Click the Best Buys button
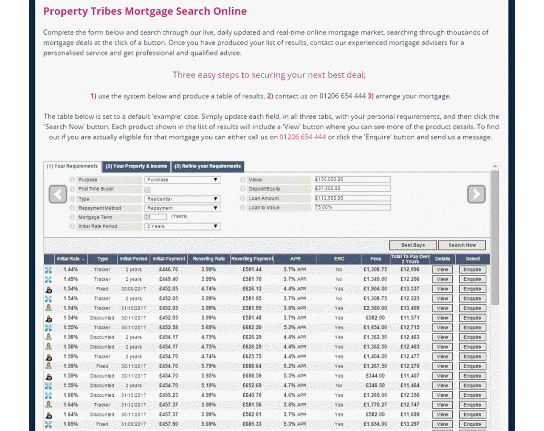The width and height of the screenshot is (544, 431). tap(413, 245)
